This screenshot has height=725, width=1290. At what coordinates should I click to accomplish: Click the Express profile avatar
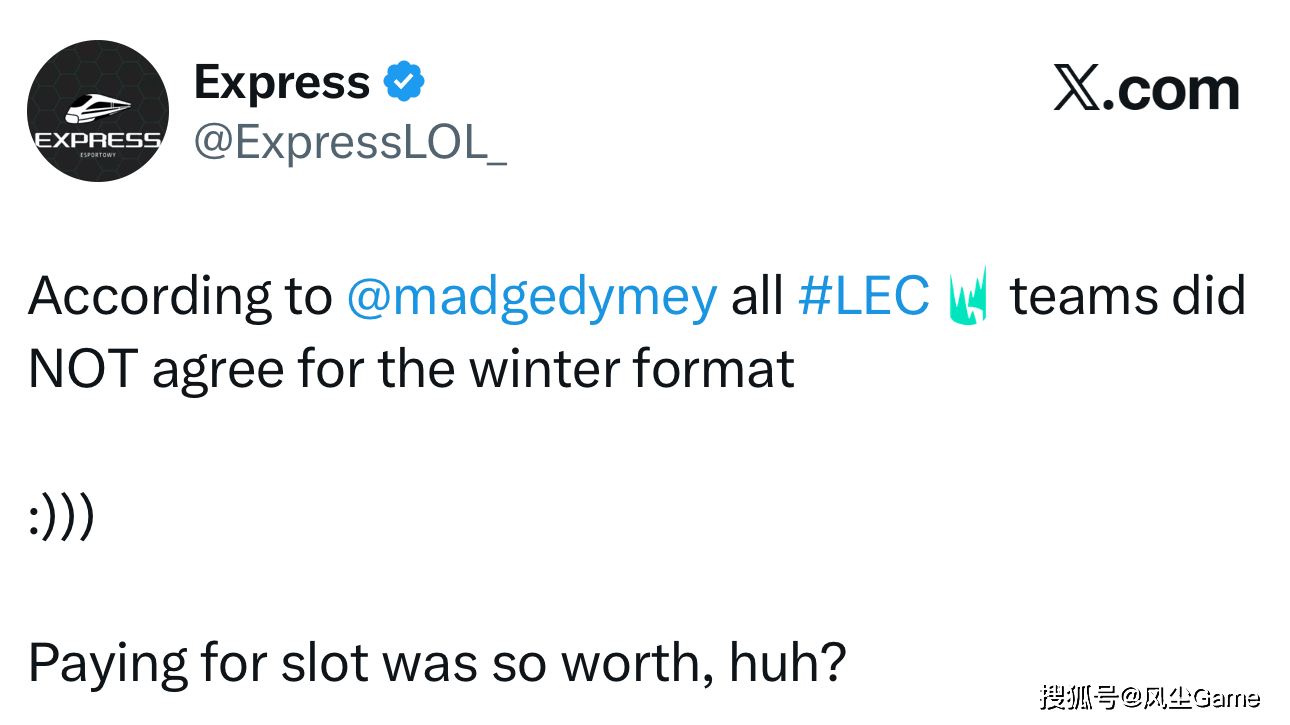(x=97, y=111)
